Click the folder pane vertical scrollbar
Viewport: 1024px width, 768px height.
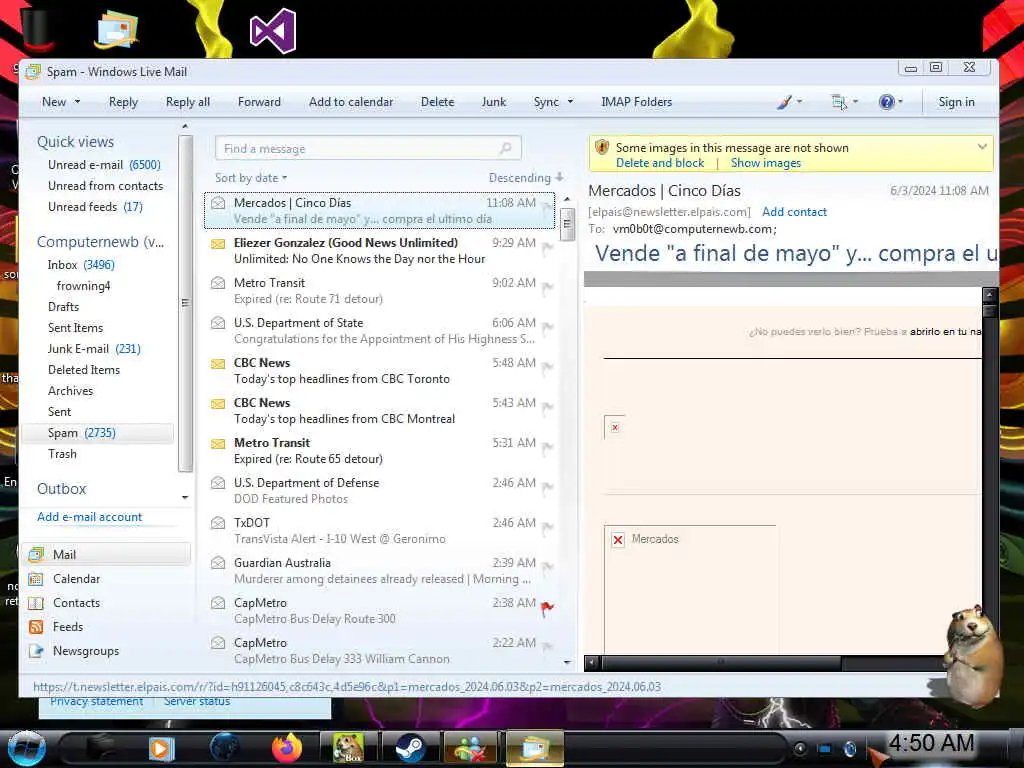tap(185, 303)
